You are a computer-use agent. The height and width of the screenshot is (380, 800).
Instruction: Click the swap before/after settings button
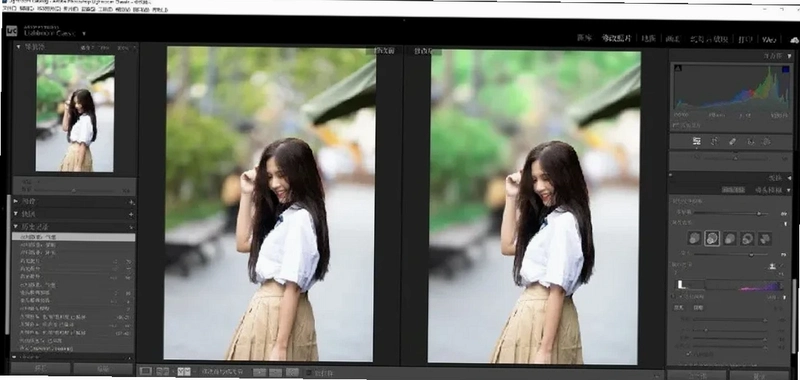click(292, 372)
